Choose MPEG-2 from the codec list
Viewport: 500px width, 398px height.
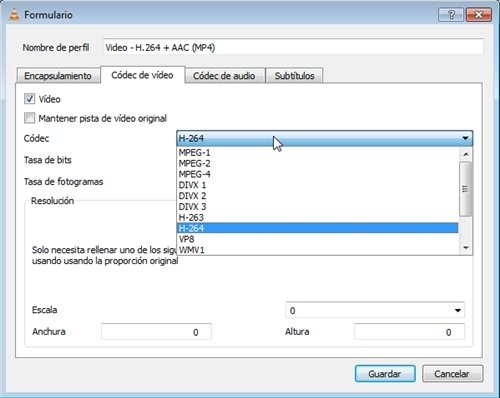click(317, 163)
